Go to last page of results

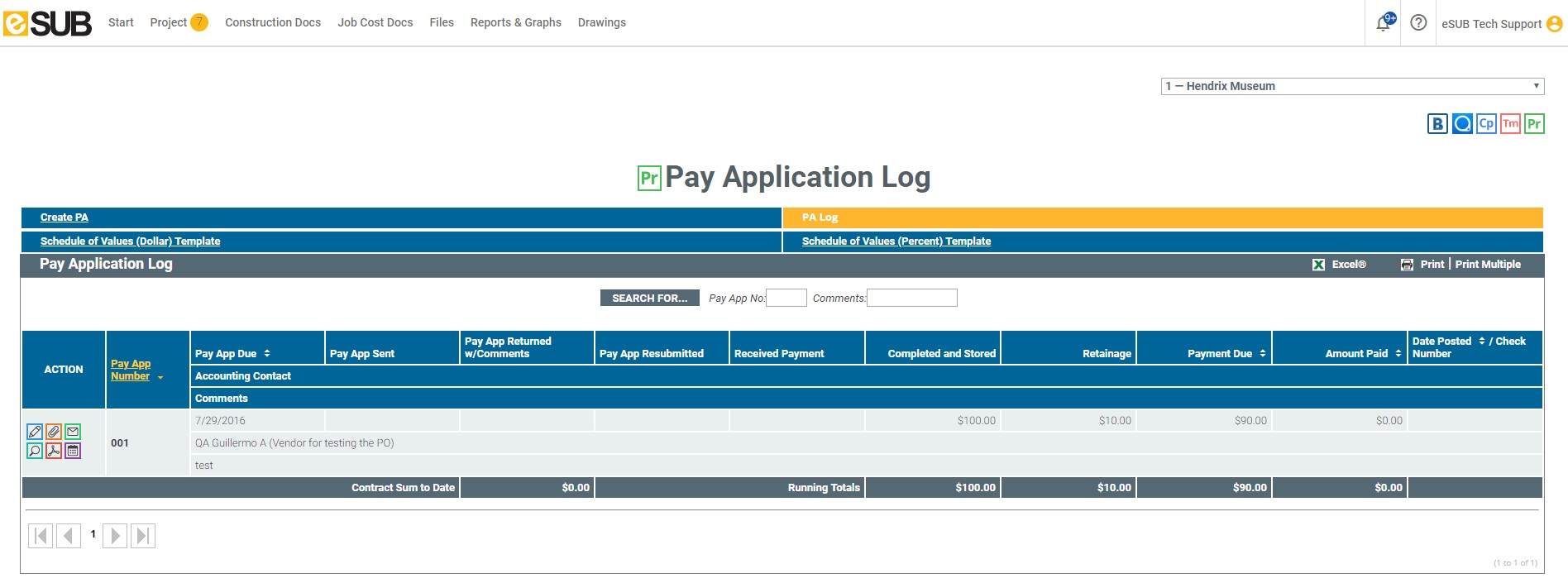coord(143,536)
